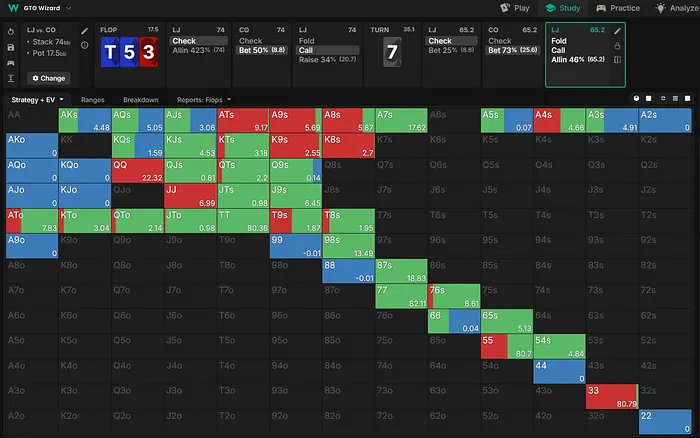Click the game controller icon in sidebar
Image resolution: width=700 pixels, height=438 pixels.
pos(10,62)
